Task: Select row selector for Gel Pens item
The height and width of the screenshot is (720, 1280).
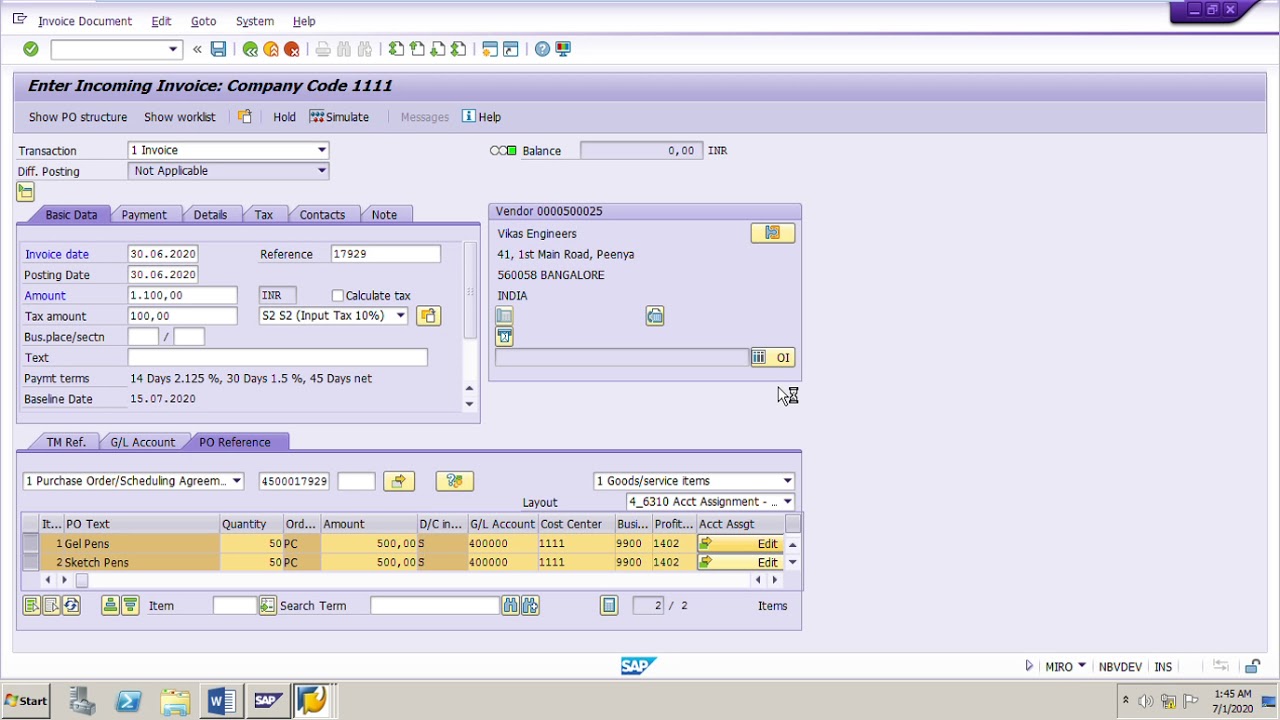Action: 30,544
